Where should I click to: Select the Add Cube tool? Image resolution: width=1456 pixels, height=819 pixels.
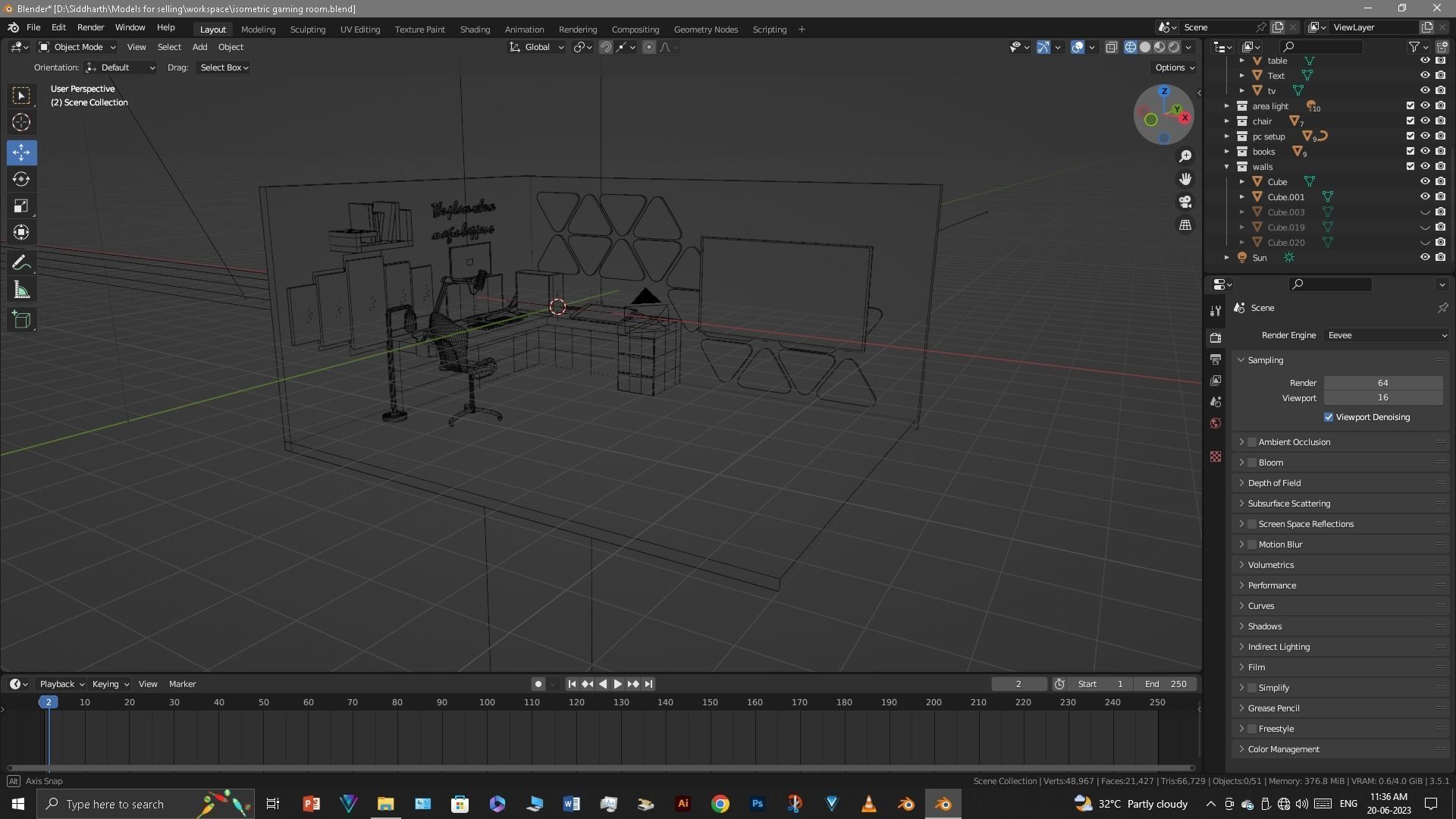[x=21, y=320]
